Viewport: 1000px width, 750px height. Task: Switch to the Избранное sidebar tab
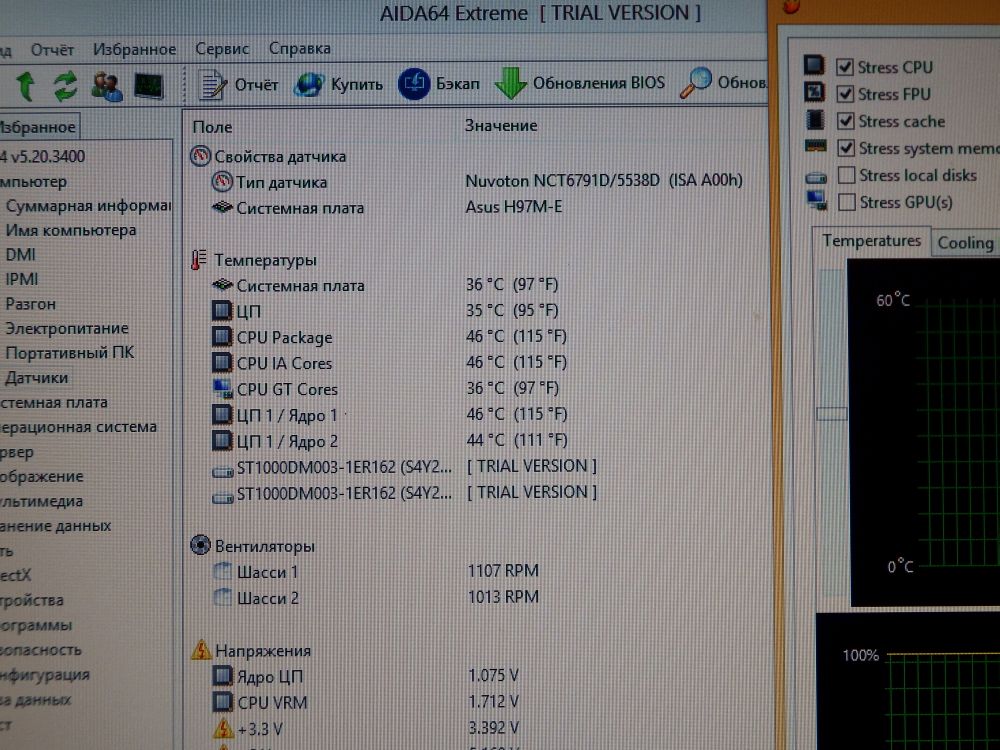pos(38,128)
